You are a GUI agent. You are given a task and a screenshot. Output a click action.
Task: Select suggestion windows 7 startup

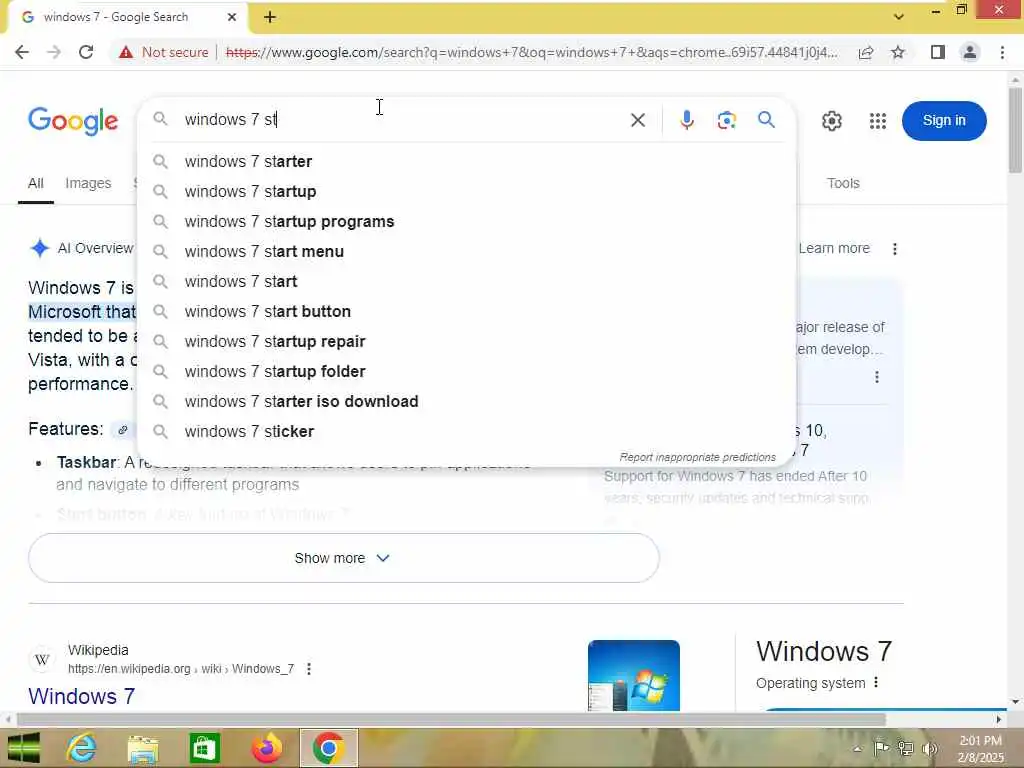pyautogui.click(x=467, y=191)
